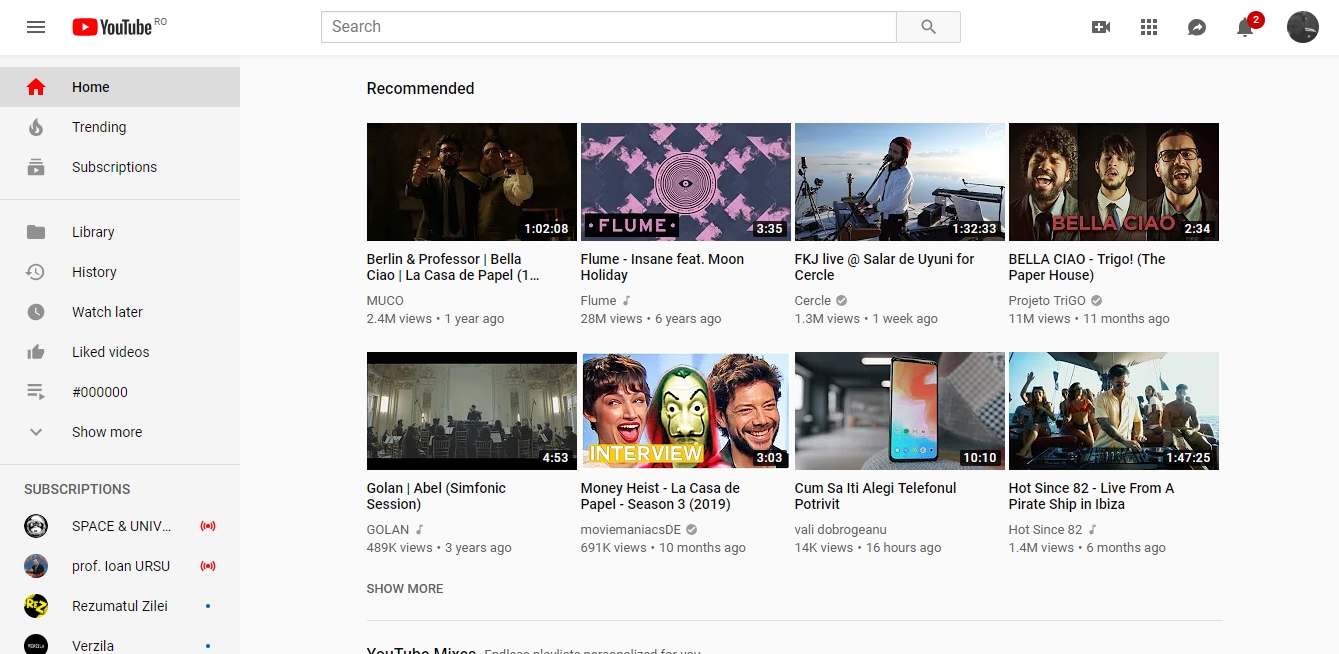Image resolution: width=1339 pixels, height=654 pixels.
Task: Click the Verzila channel avatar
Action: pos(36,644)
